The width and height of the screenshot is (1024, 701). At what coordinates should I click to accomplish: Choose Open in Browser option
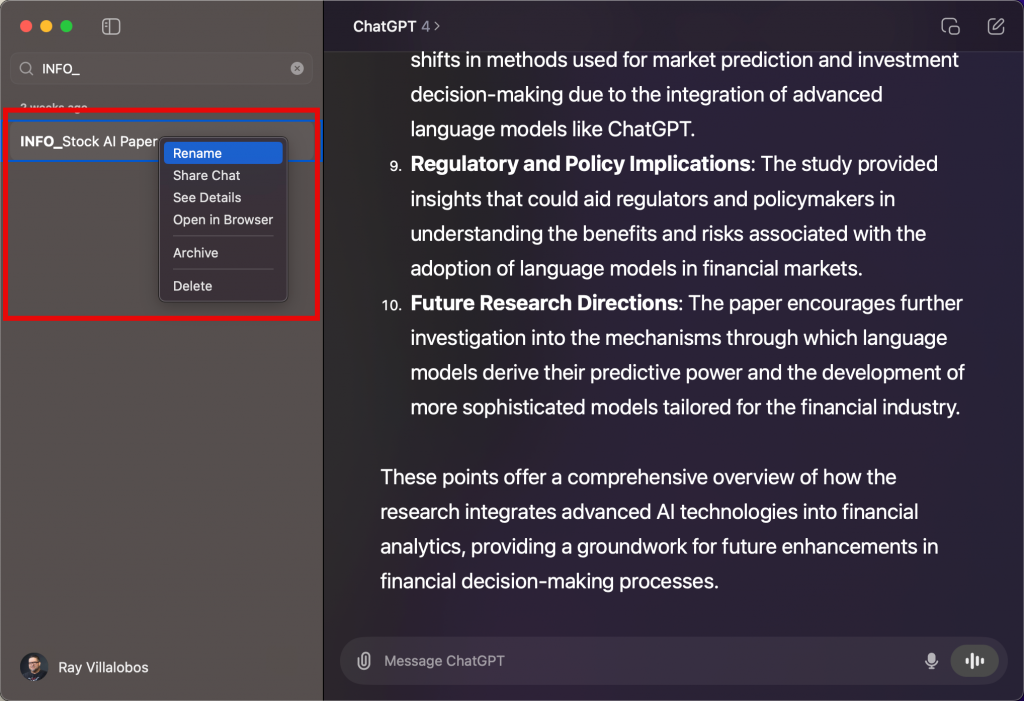click(x=223, y=219)
